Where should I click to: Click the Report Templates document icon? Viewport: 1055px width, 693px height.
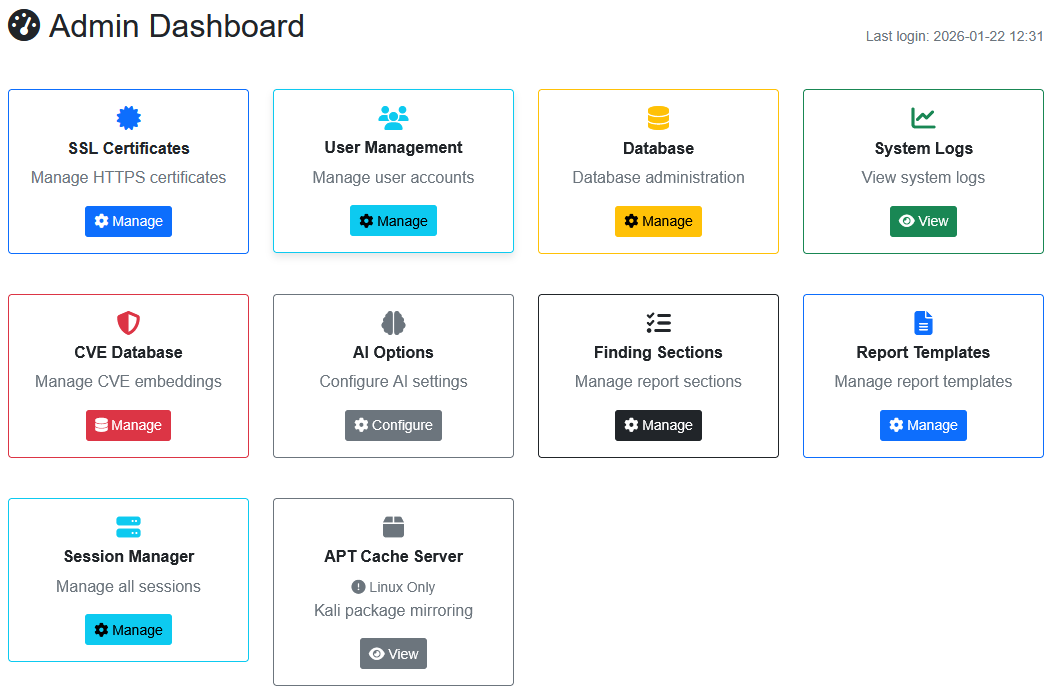[923, 322]
